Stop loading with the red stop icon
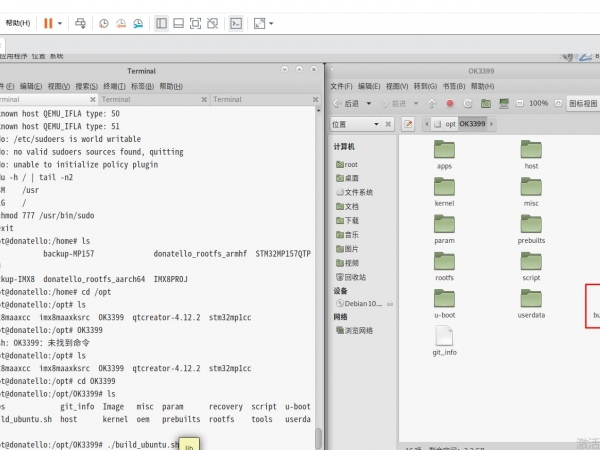The height and width of the screenshot is (450, 600). tap(450, 103)
